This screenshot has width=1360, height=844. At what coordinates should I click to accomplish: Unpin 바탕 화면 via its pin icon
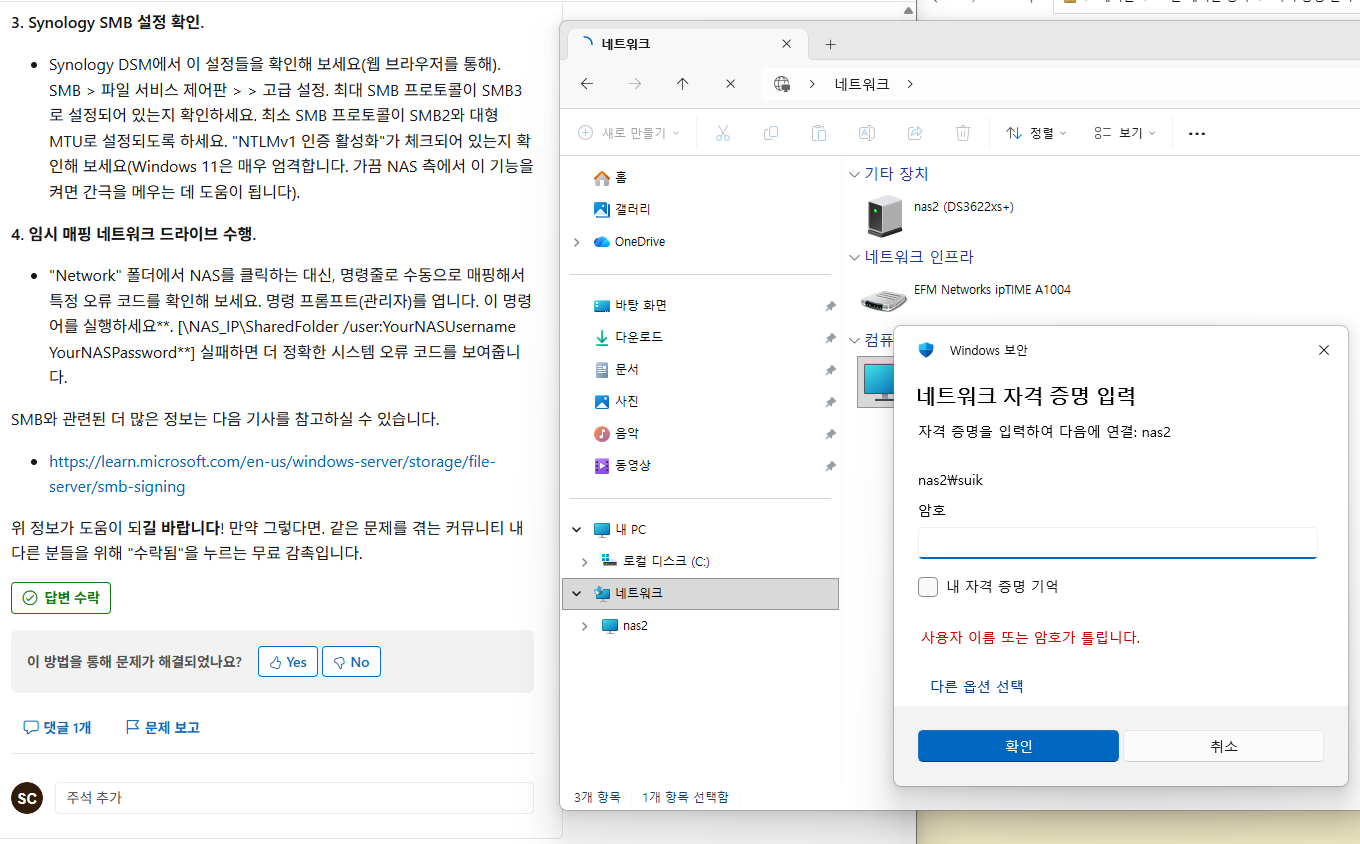click(830, 306)
